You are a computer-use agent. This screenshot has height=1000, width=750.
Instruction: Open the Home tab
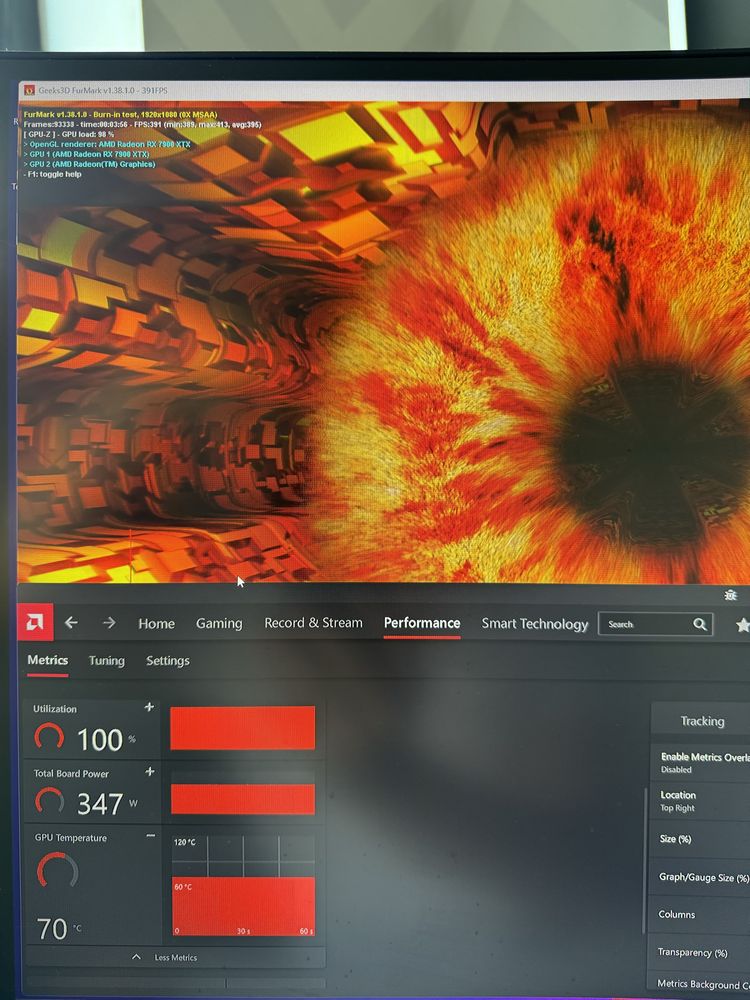[x=156, y=624]
